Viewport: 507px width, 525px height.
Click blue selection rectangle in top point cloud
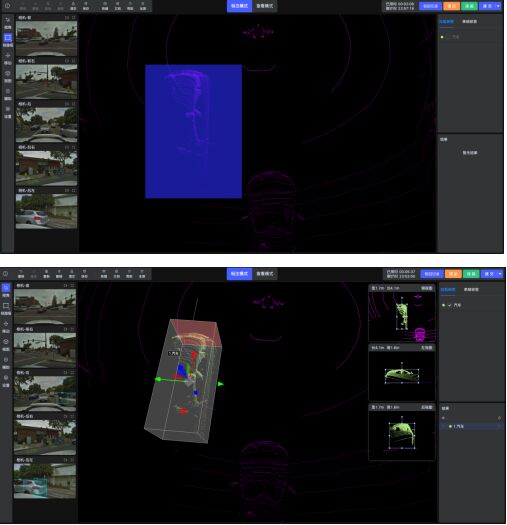tap(194, 131)
